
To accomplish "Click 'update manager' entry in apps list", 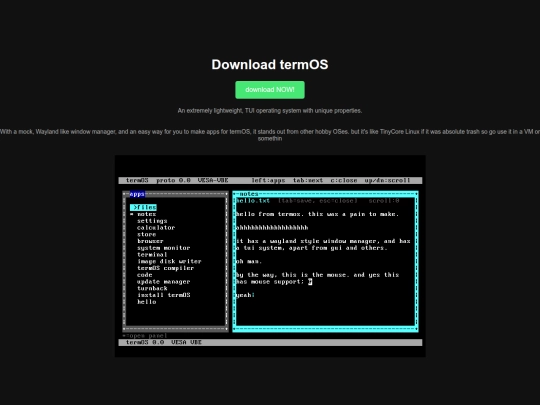I will [164, 282].
